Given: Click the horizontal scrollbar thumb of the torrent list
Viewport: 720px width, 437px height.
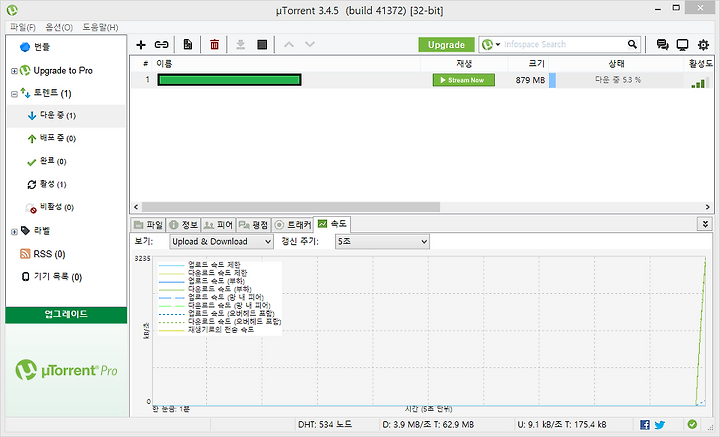Looking at the screenshot, I should click(x=291, y=207).
